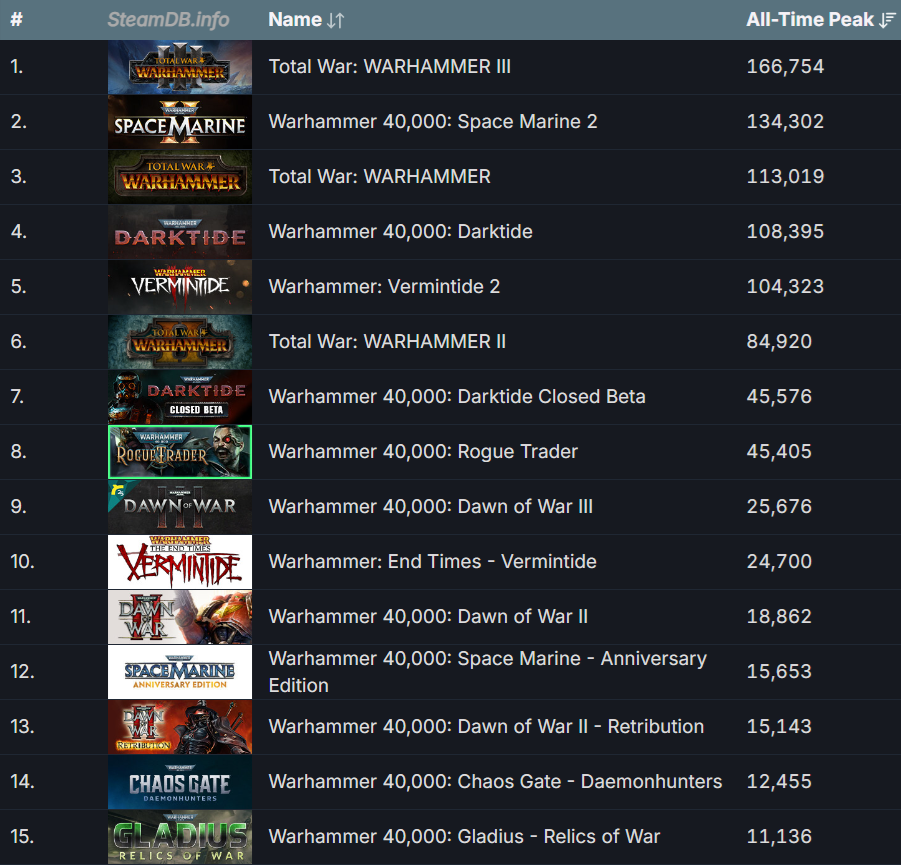This screenshot has height=865, width=901.
Task: Open the Space Marine 2 game thumbnail
Action: [x=180, y=122]
